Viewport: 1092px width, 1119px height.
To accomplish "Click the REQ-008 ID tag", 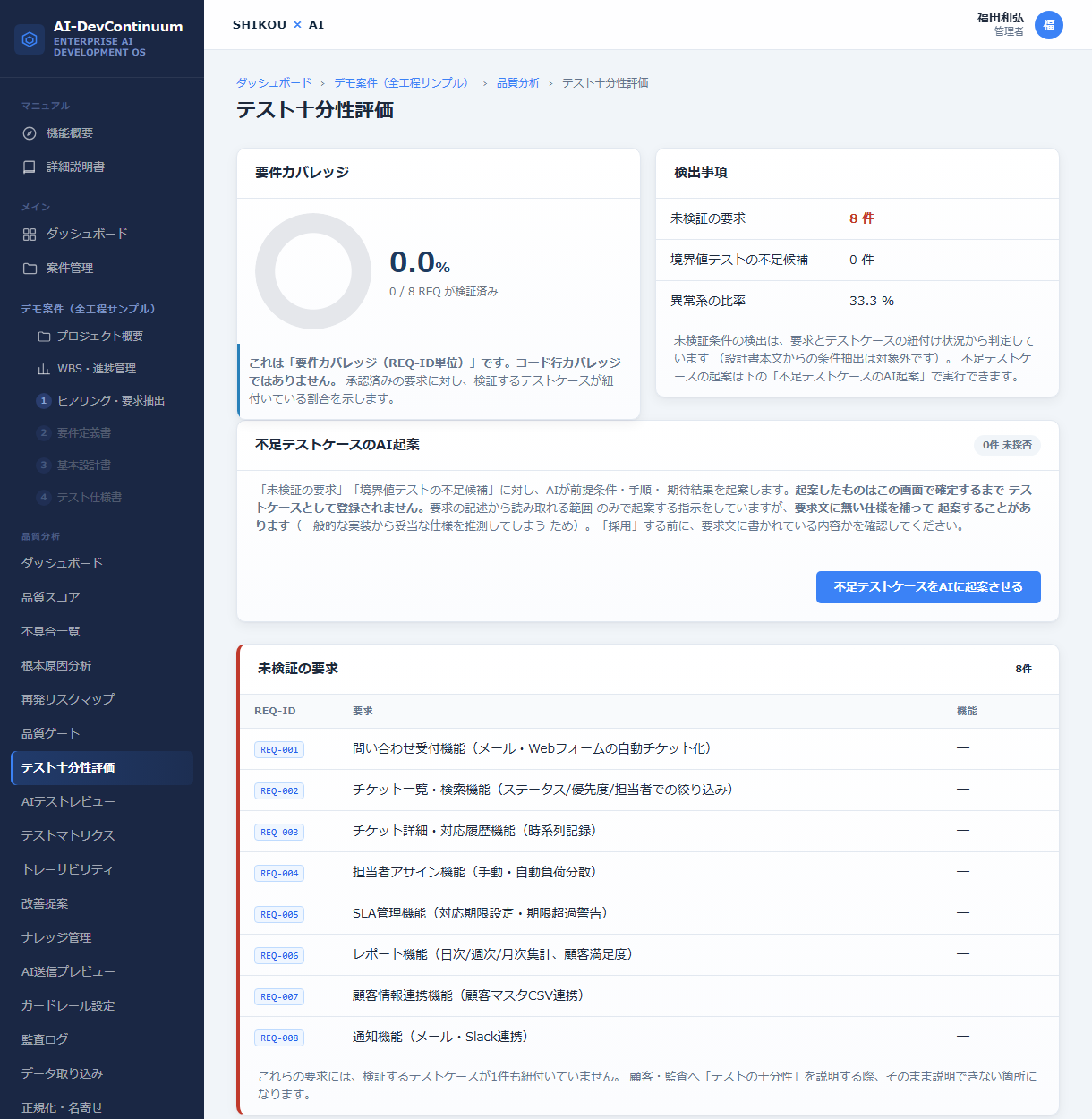I will pos(279,1038).
